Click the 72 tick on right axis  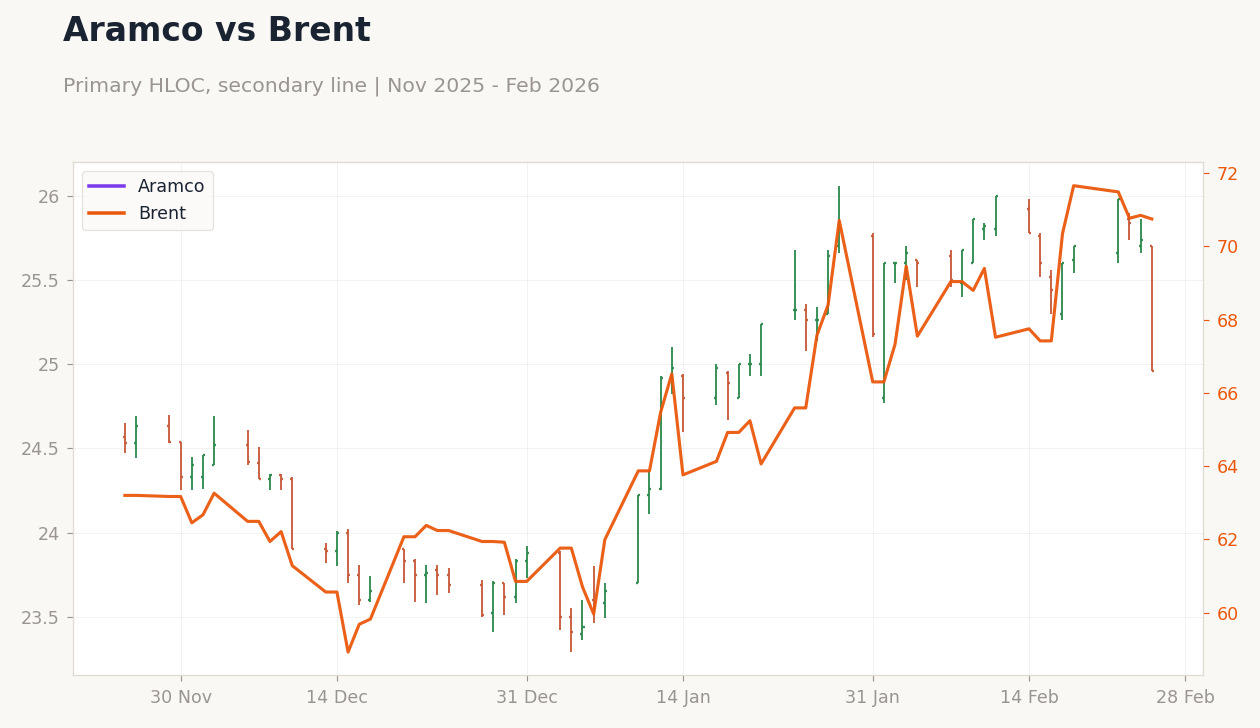click(x=1227, y=174)
